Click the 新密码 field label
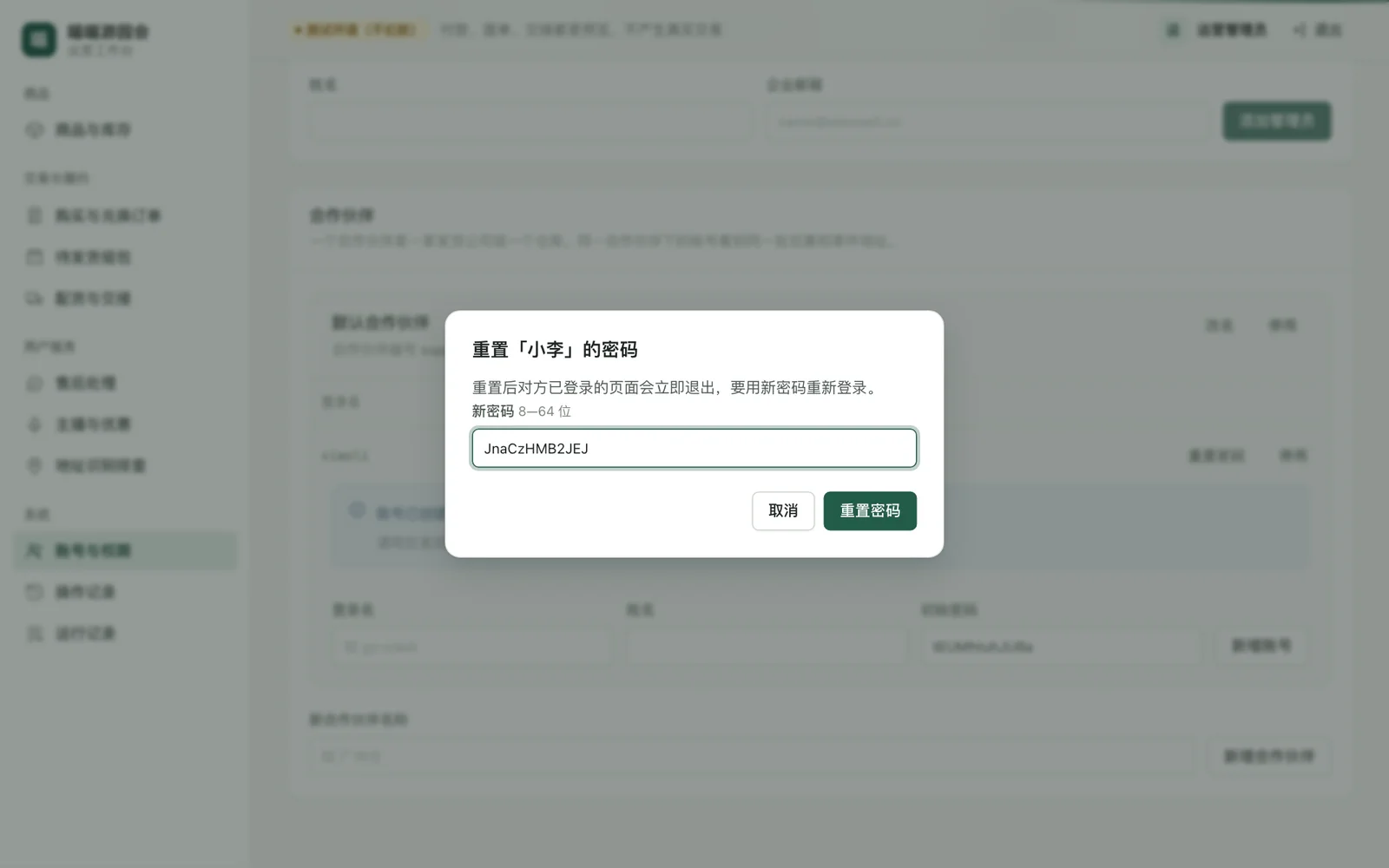1389x868 pixels. click(x=493, y=411)
